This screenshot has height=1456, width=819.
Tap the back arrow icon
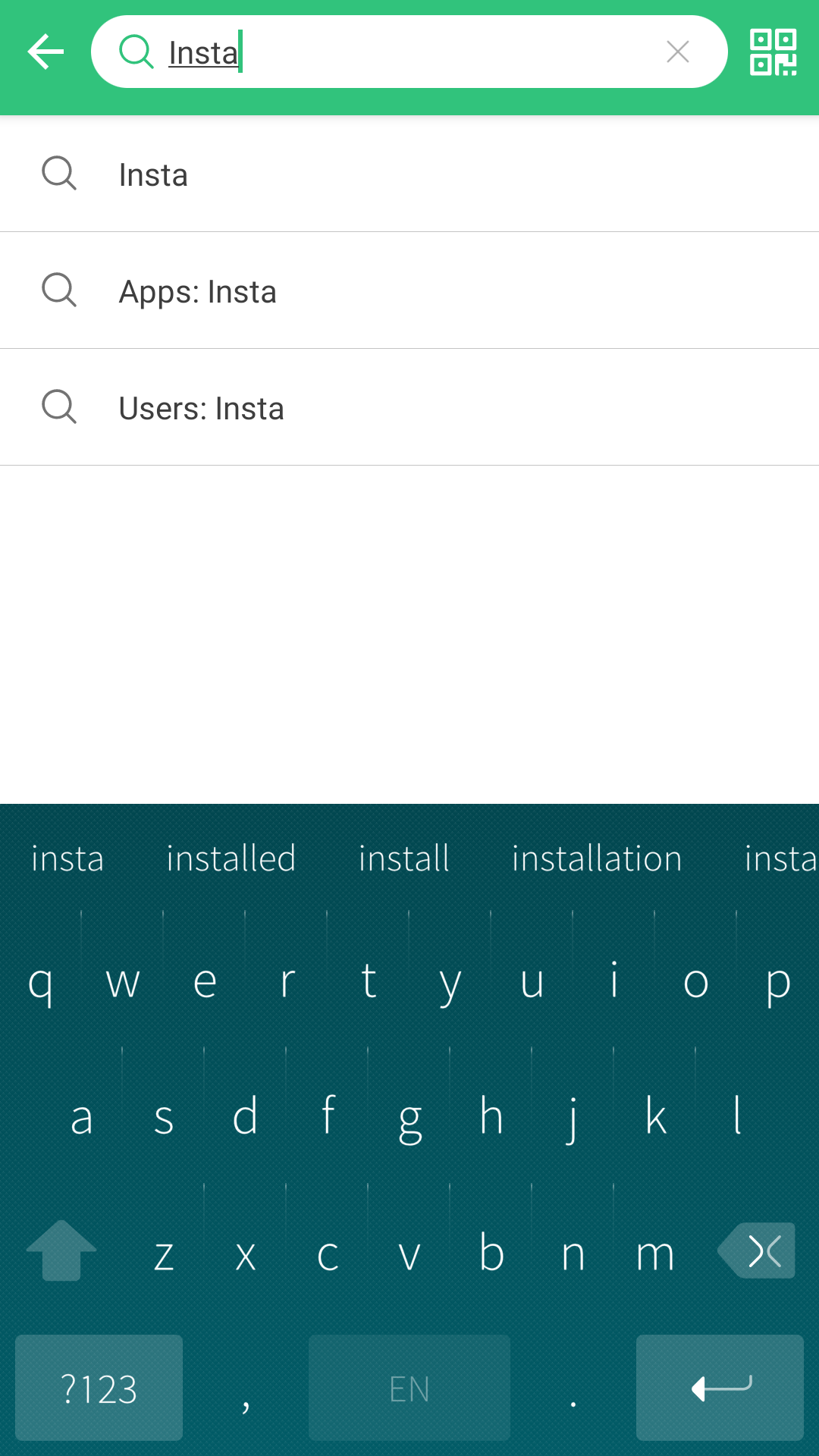(45, 52)
